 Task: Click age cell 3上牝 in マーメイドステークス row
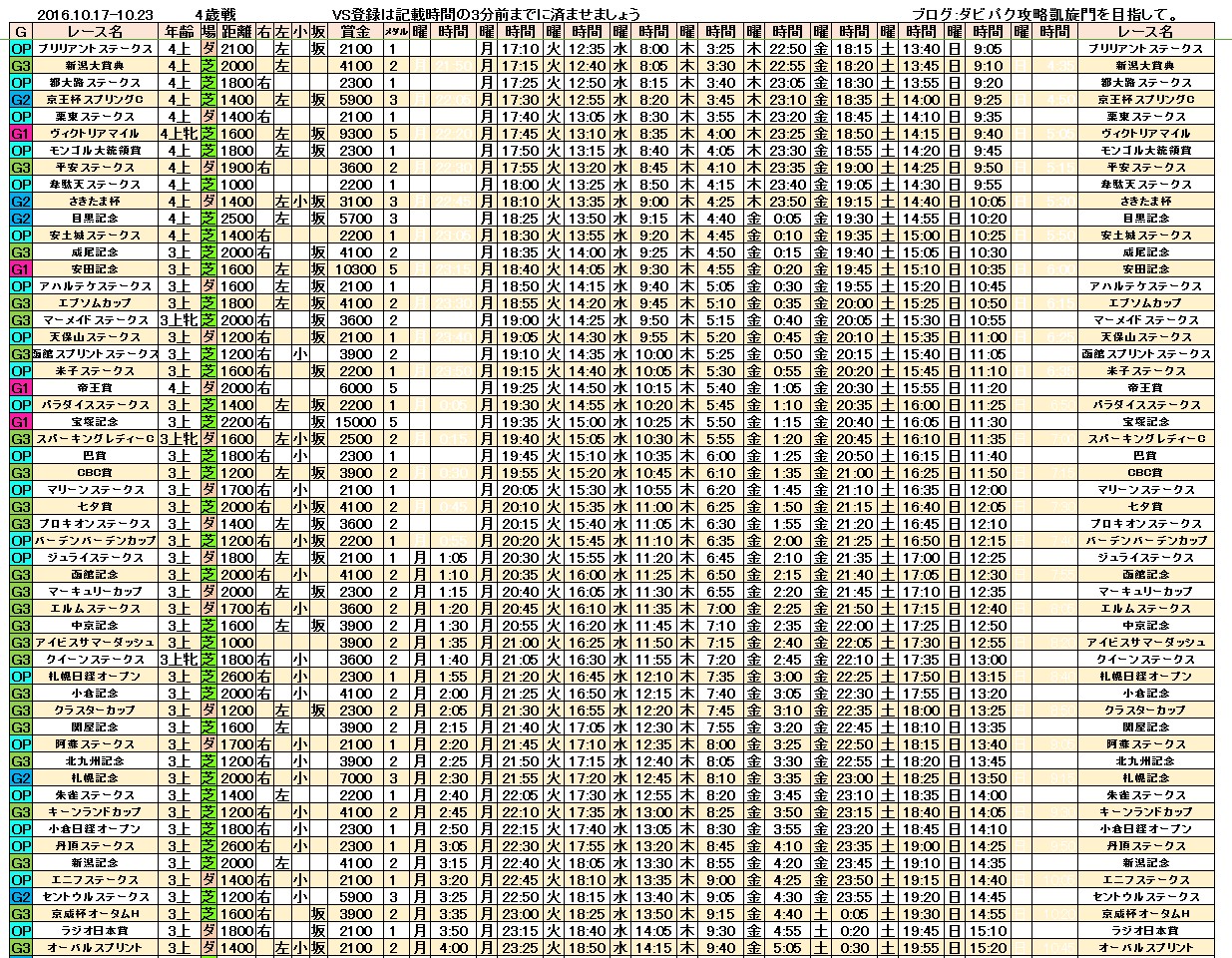coord(180,319)
